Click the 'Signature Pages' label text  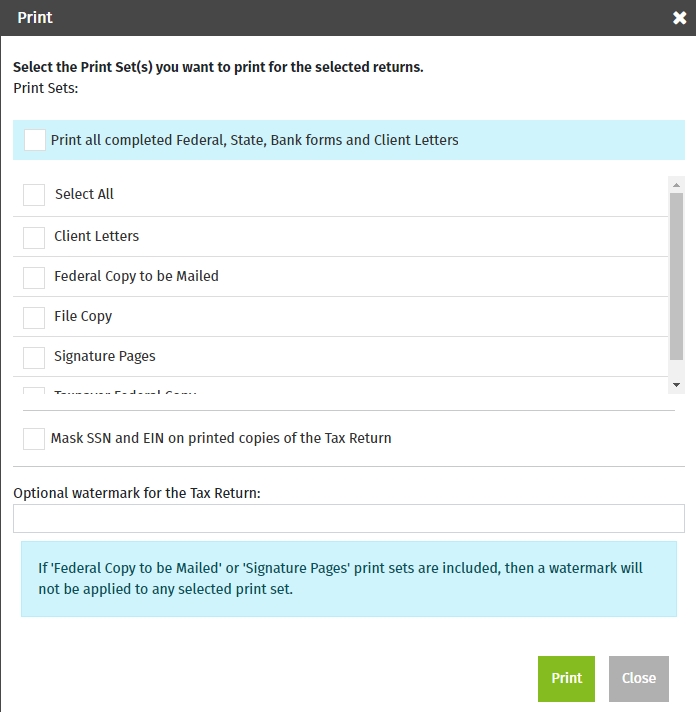(105, 357)
